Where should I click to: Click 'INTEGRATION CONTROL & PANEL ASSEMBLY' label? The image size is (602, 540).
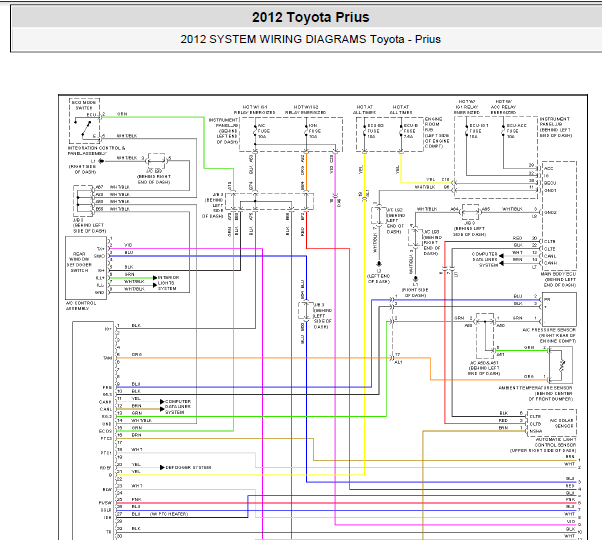[x=97, y=150]
